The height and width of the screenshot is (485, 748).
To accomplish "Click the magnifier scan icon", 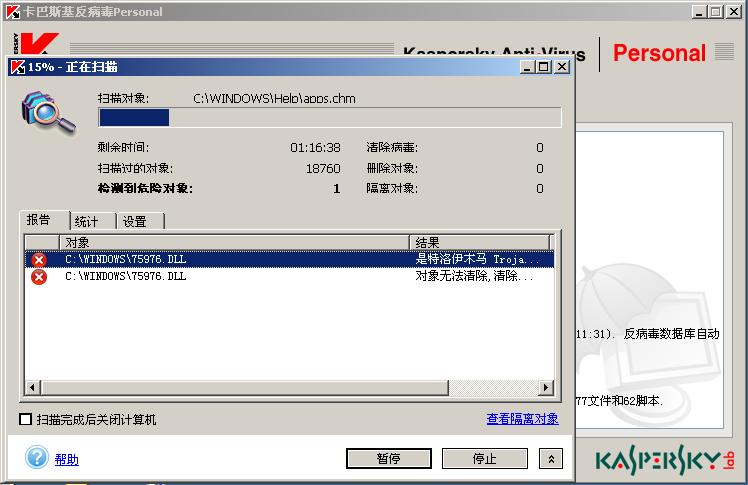I will (x=49, y=113).
